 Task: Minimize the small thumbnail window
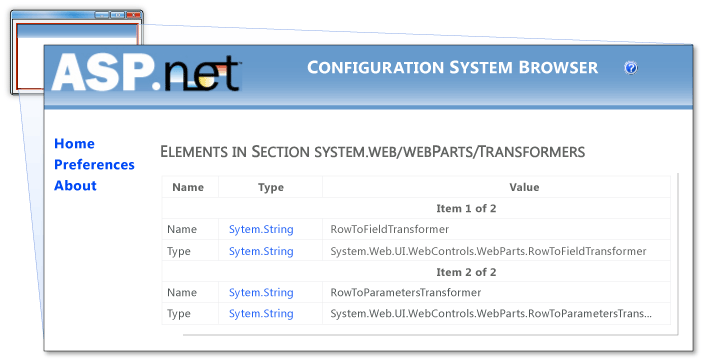(x=102, y=15)
